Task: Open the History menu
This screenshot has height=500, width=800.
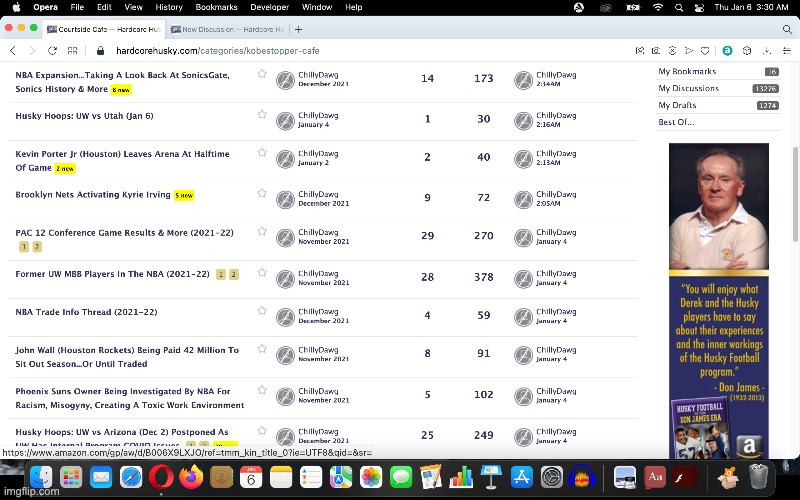Action: pos(169,7)
